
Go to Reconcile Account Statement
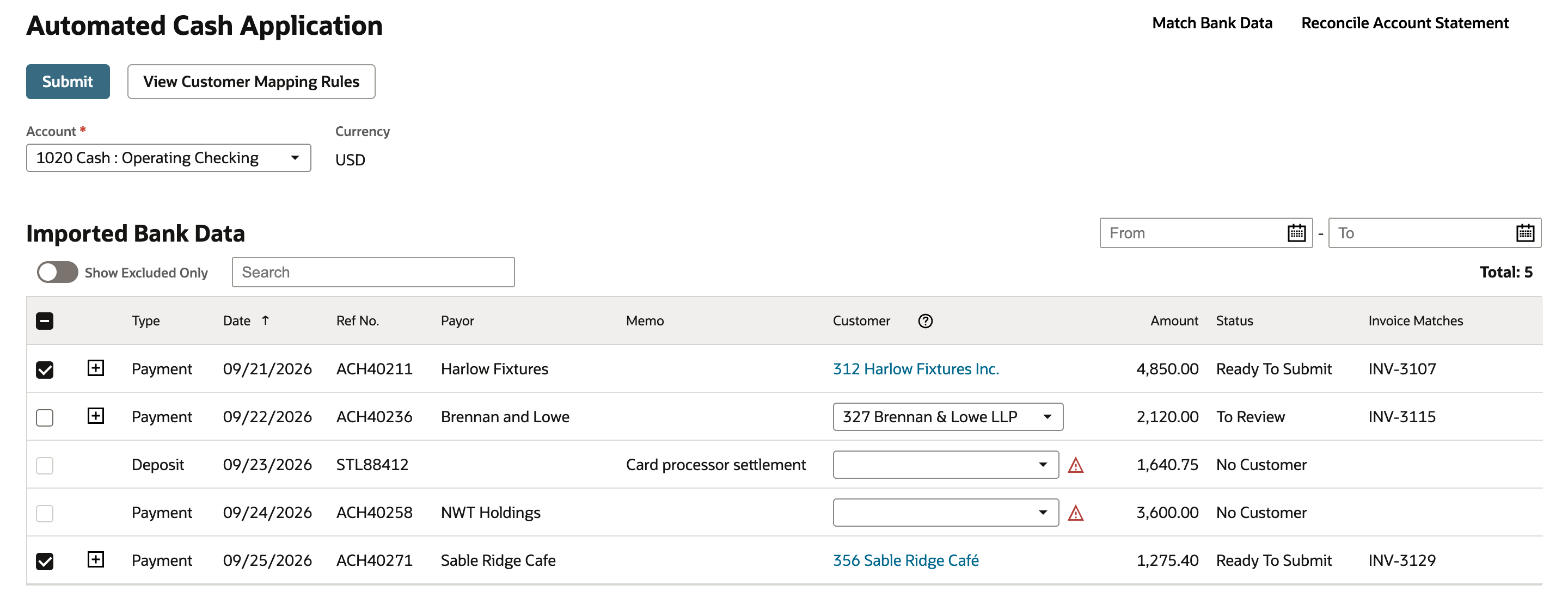1404,23
